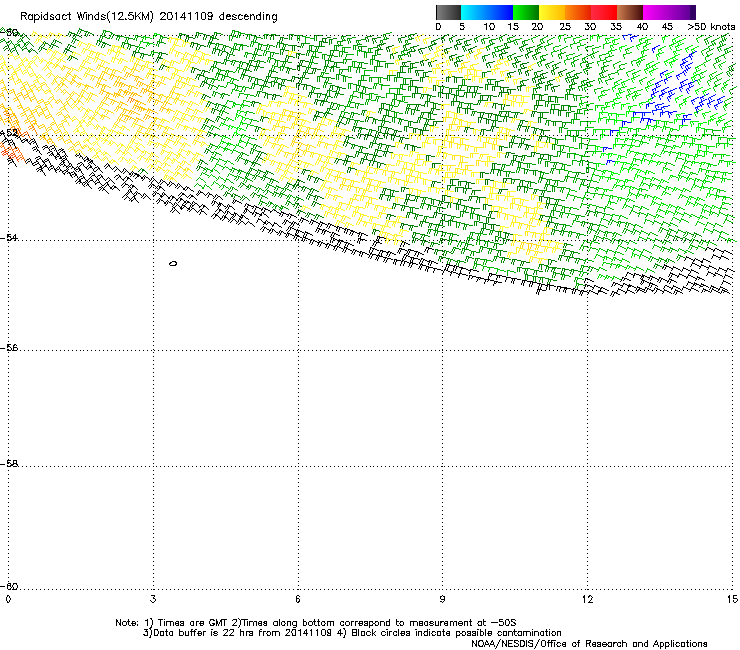Click the orange 25-30 knots color swatch
The height and width of the screenshot is (650, 740).
pos(578,12)
